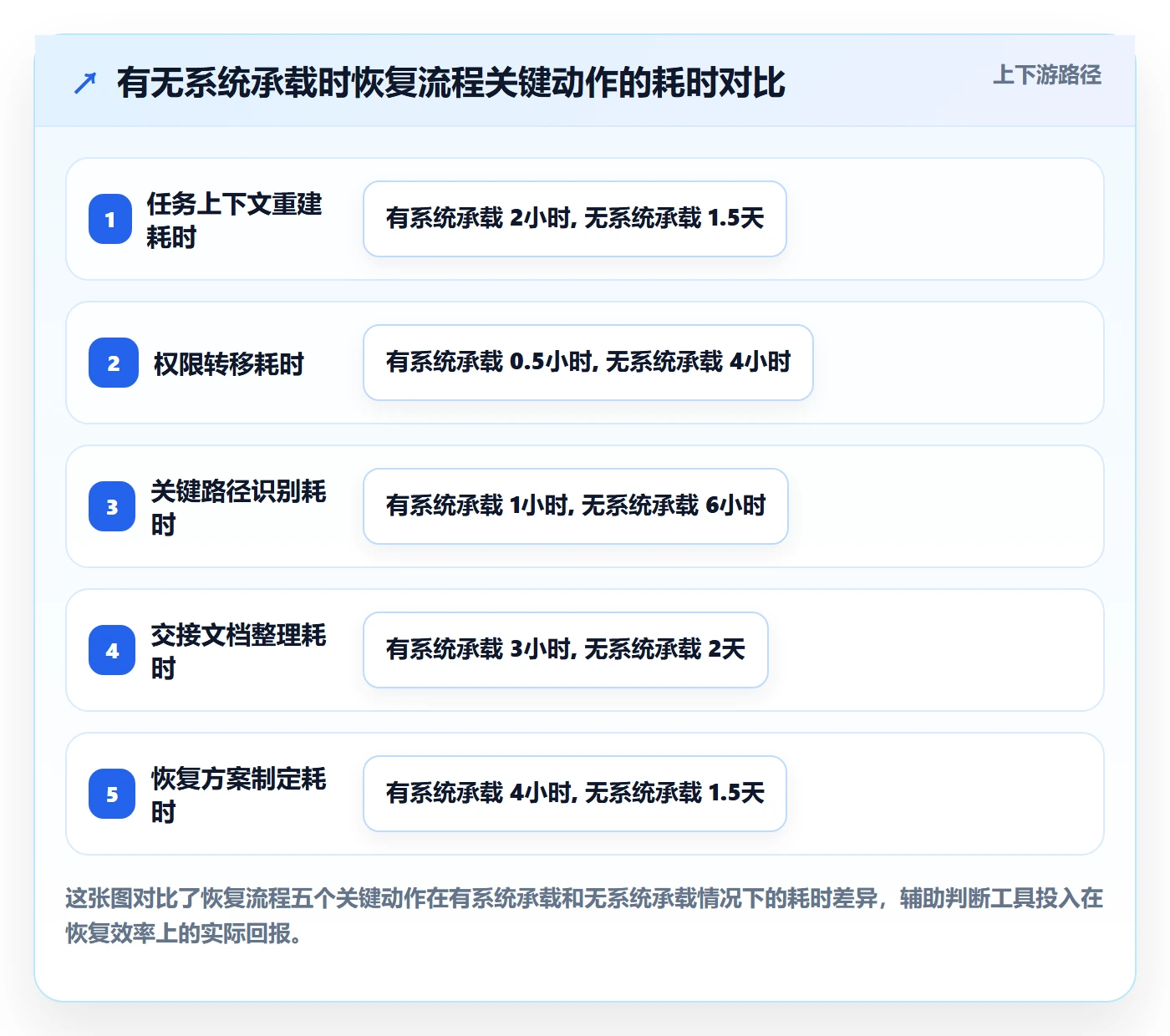Select the 权限转移耗时 label
Screen dimensions: 1170x1036
[x=229, y=363]
